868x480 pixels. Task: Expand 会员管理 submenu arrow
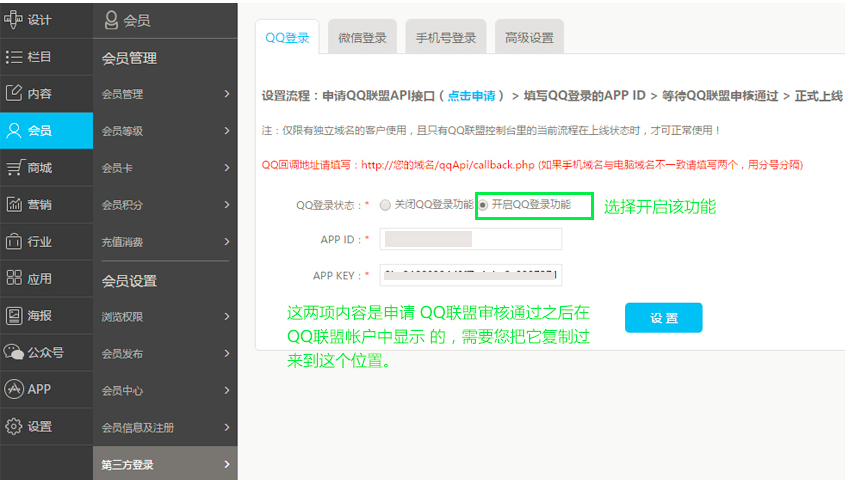[226, 94]
